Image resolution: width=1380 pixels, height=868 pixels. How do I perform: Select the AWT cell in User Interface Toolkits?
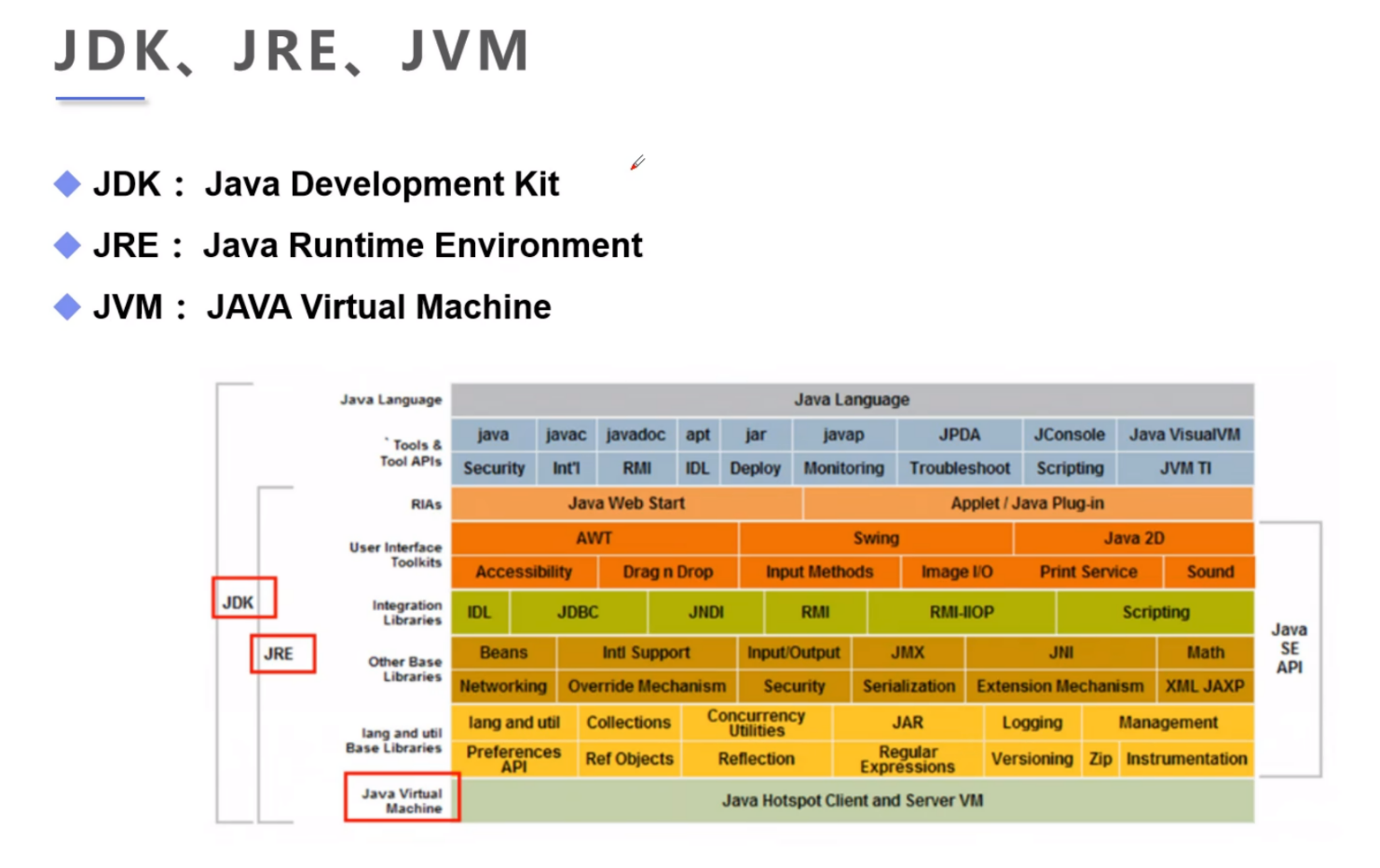coord(594,538)
